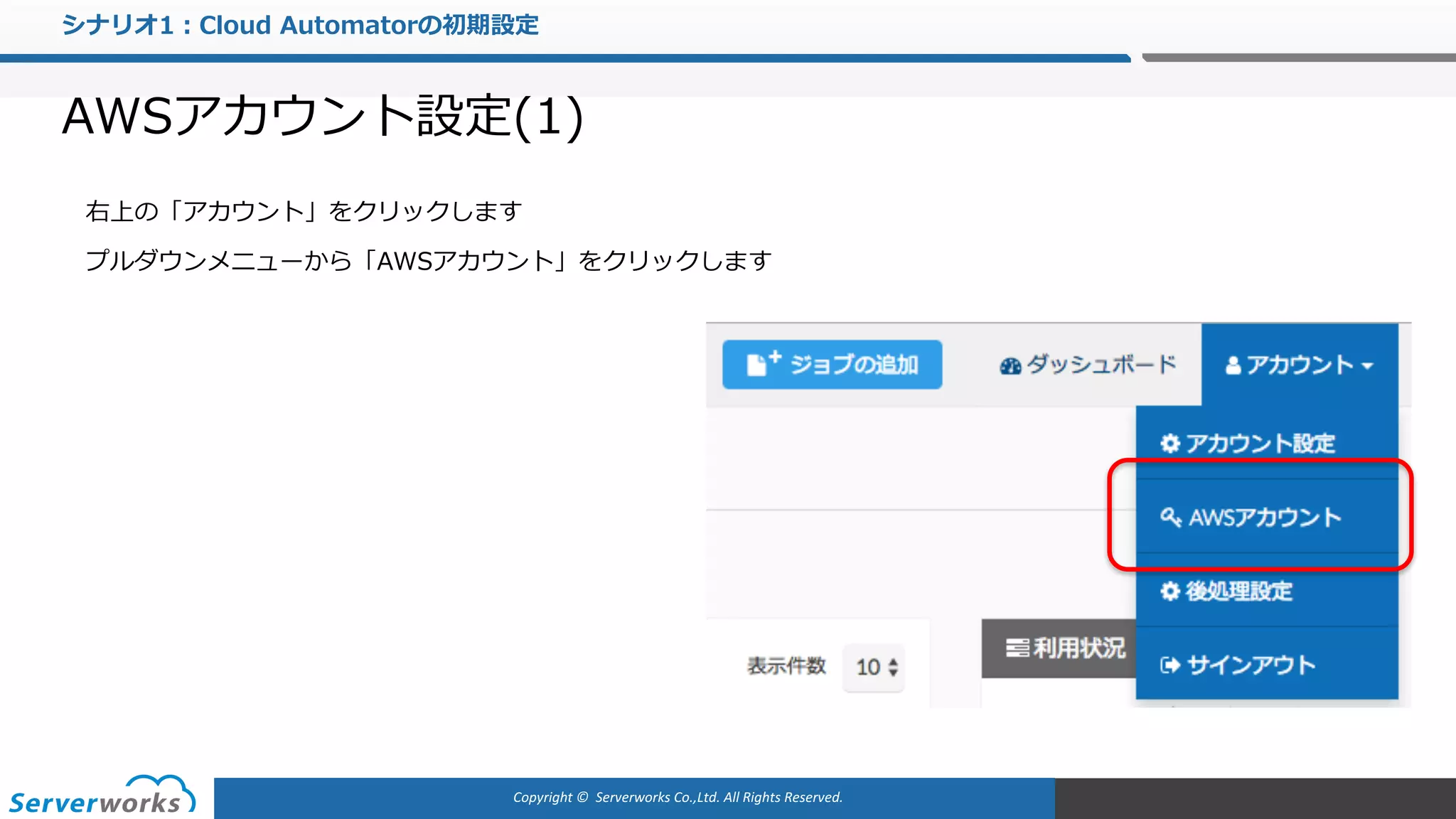Click the caret arrow next to アカウント
This screenshot has height=819, width=1456.
[x=1367, y=366]
